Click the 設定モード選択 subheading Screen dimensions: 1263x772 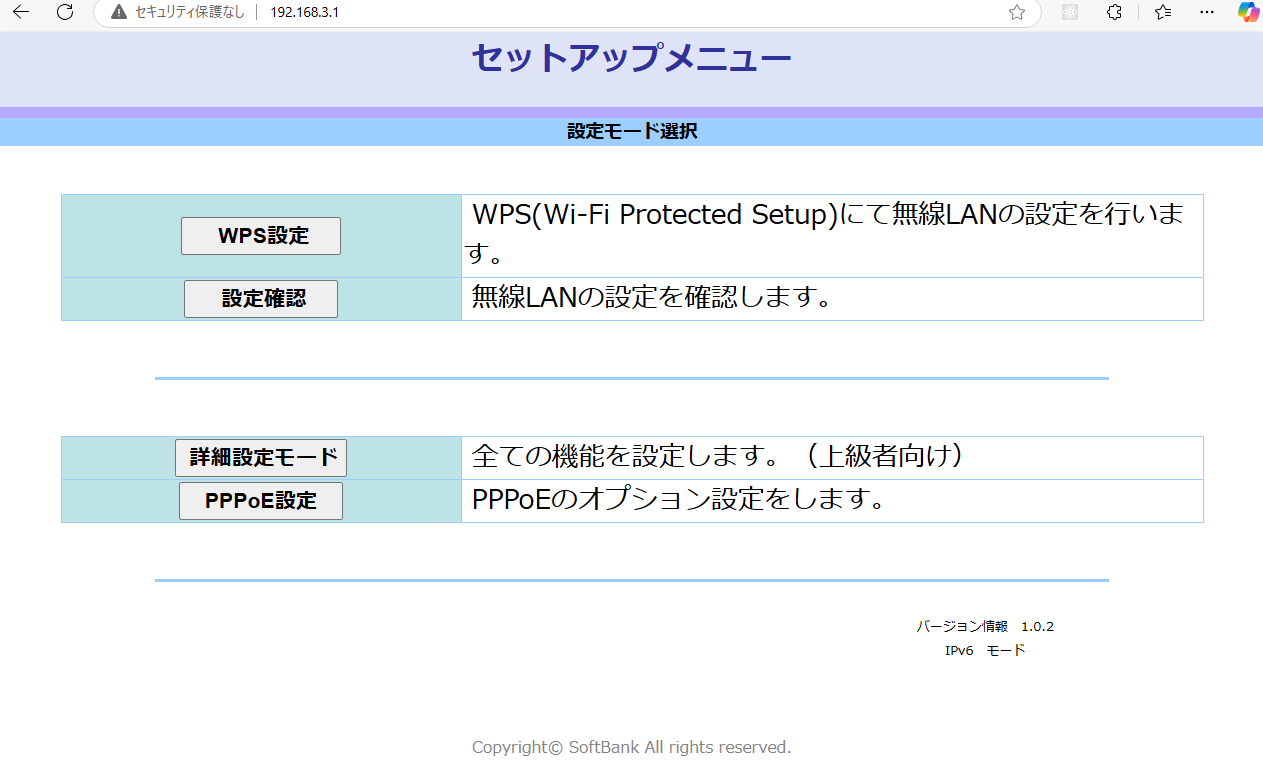tap(631, 131)
